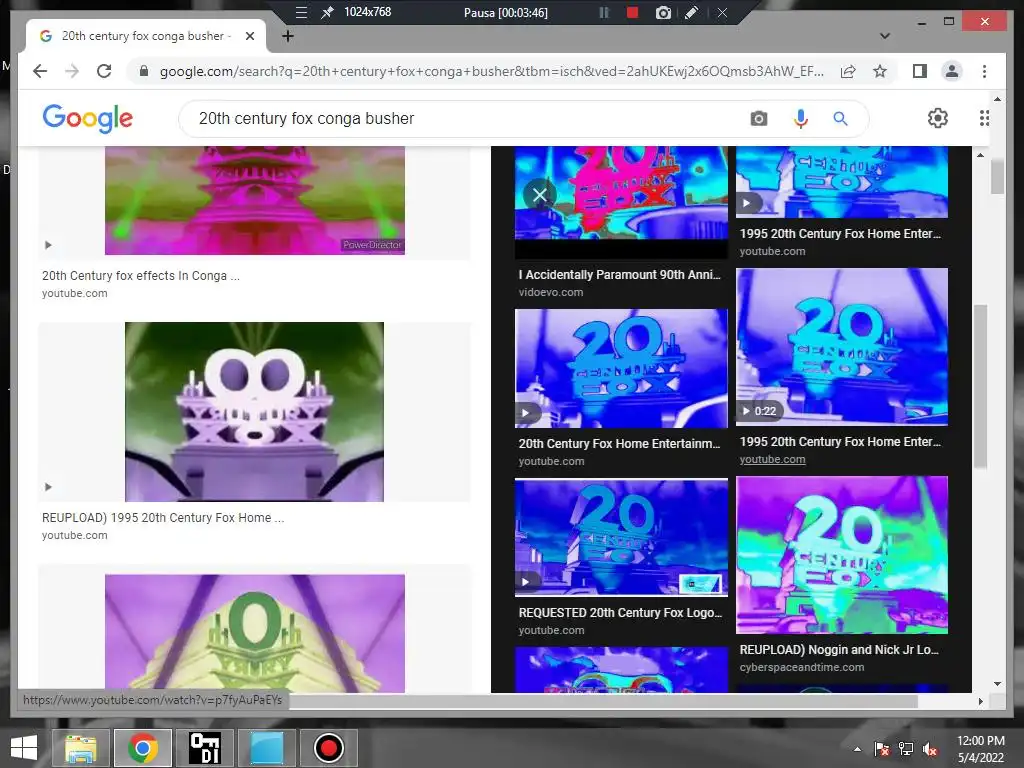Click the recorder pin icon
The height and width of the screenshot is (768, 1024).
(327, 12)
